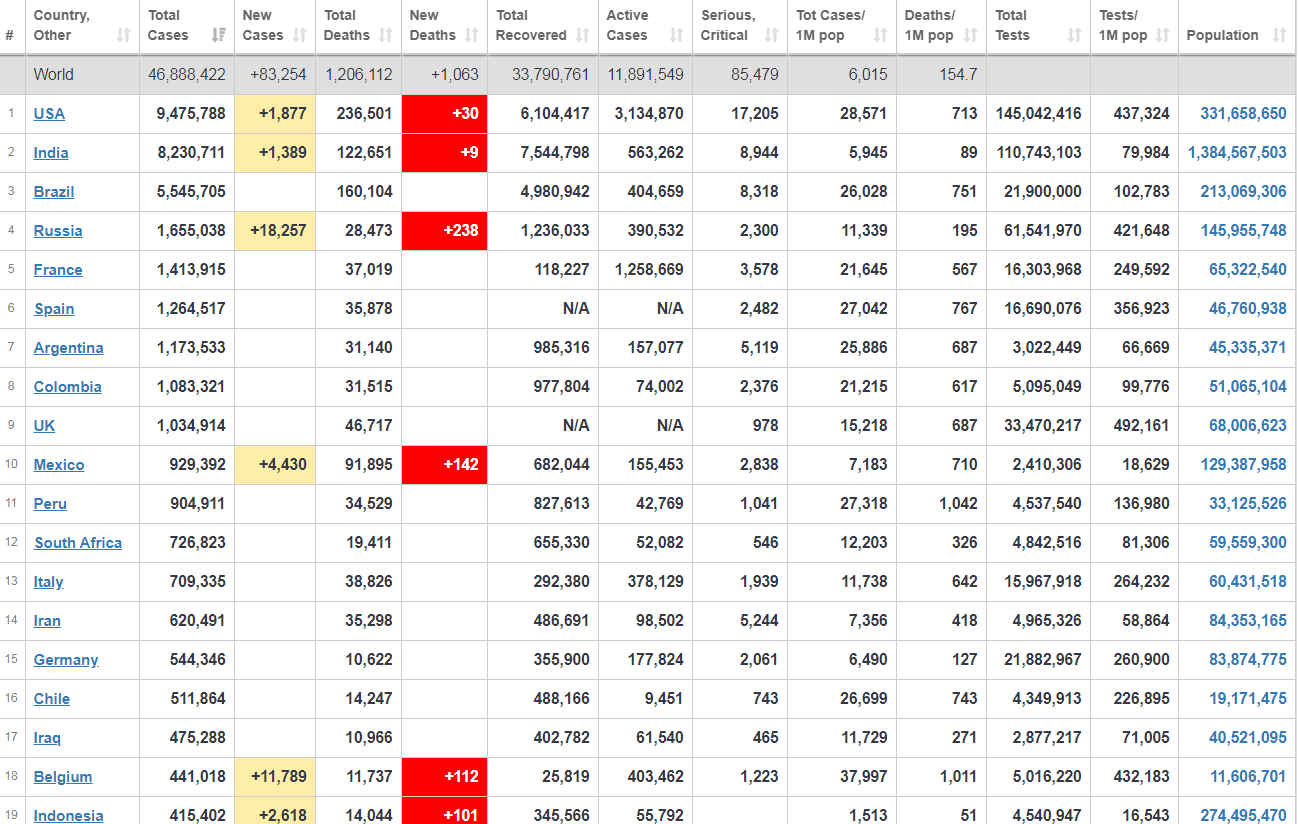
Task: Open USA population link 331,658,650
Action: click(1243, 114)
